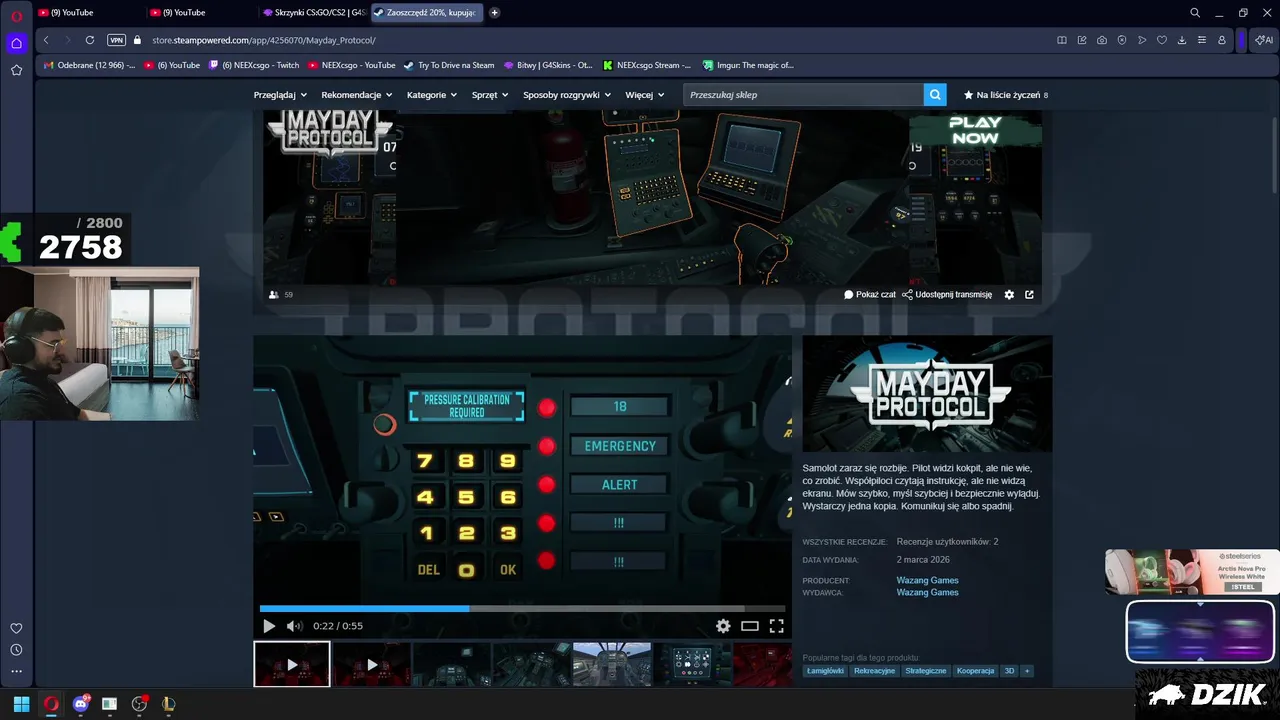
Task: Open ad blocker shield icon
Action: pos(1122,40)
